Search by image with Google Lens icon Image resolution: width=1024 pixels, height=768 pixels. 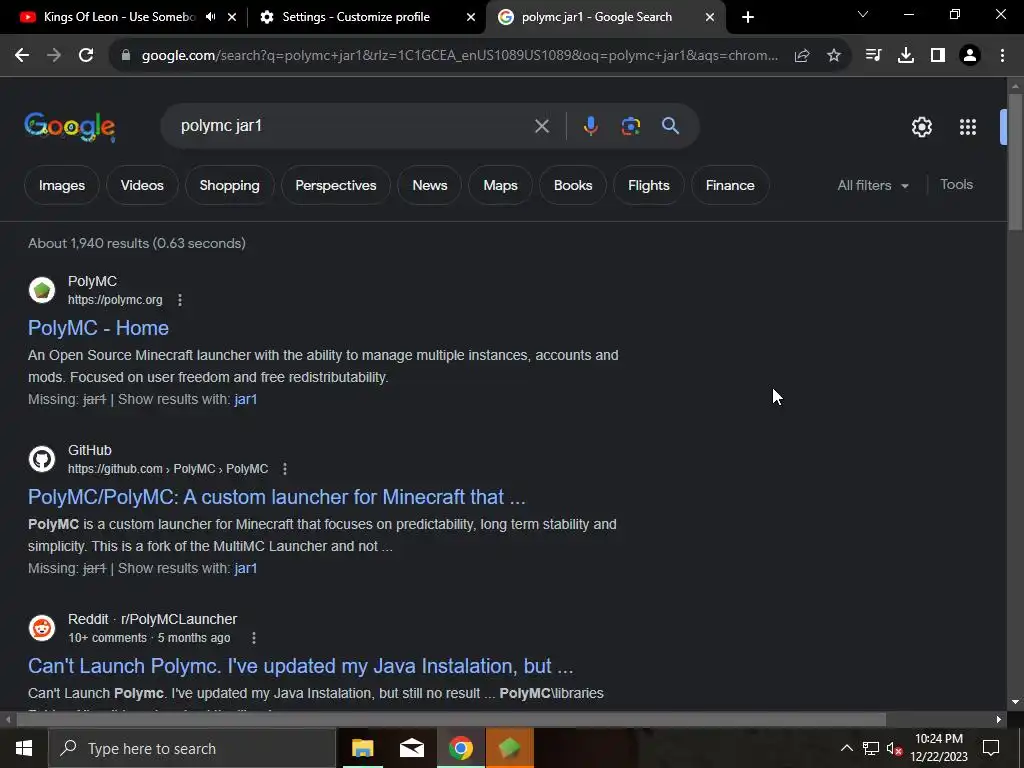(631, 126)
